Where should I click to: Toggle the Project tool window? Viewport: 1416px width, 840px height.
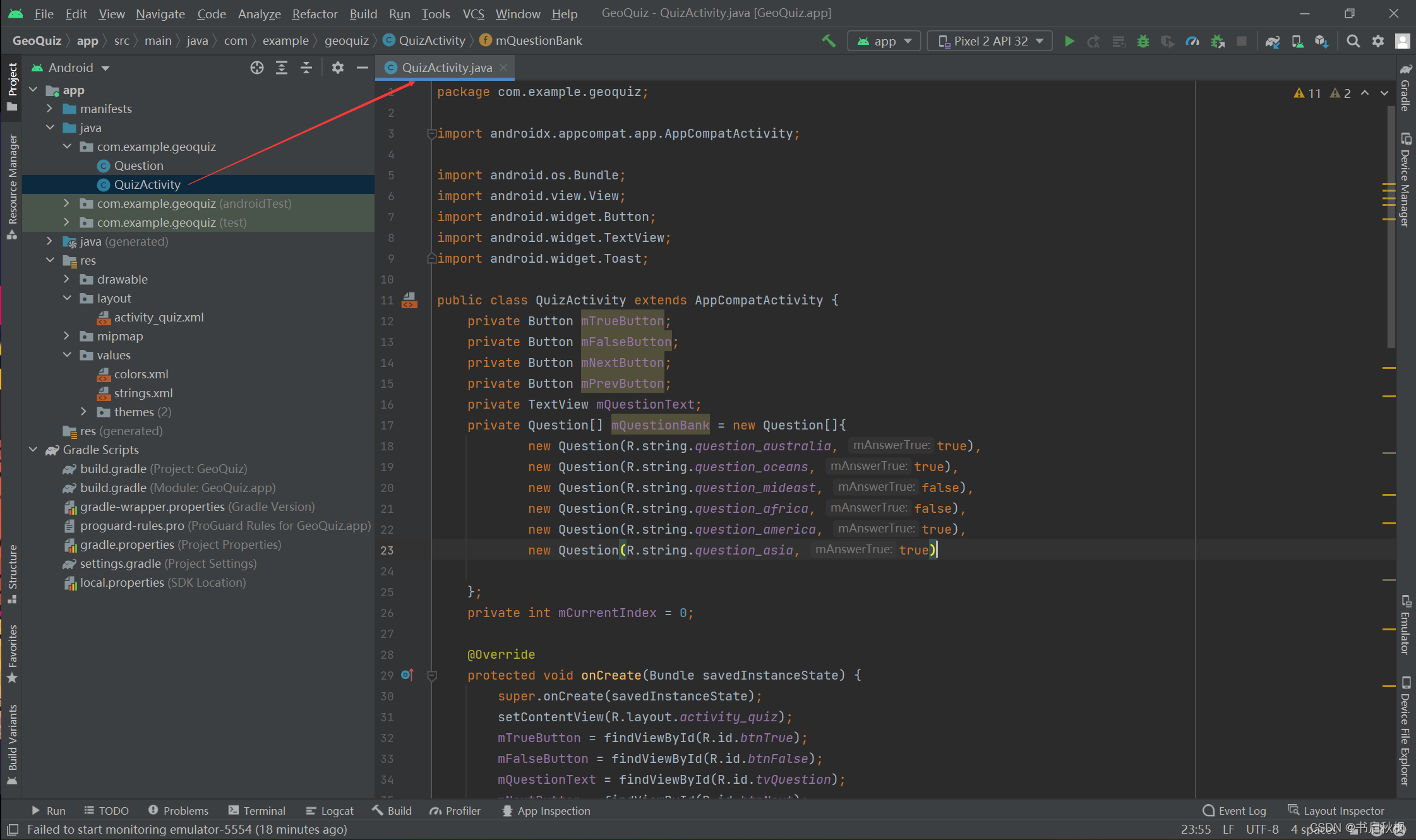12,87
